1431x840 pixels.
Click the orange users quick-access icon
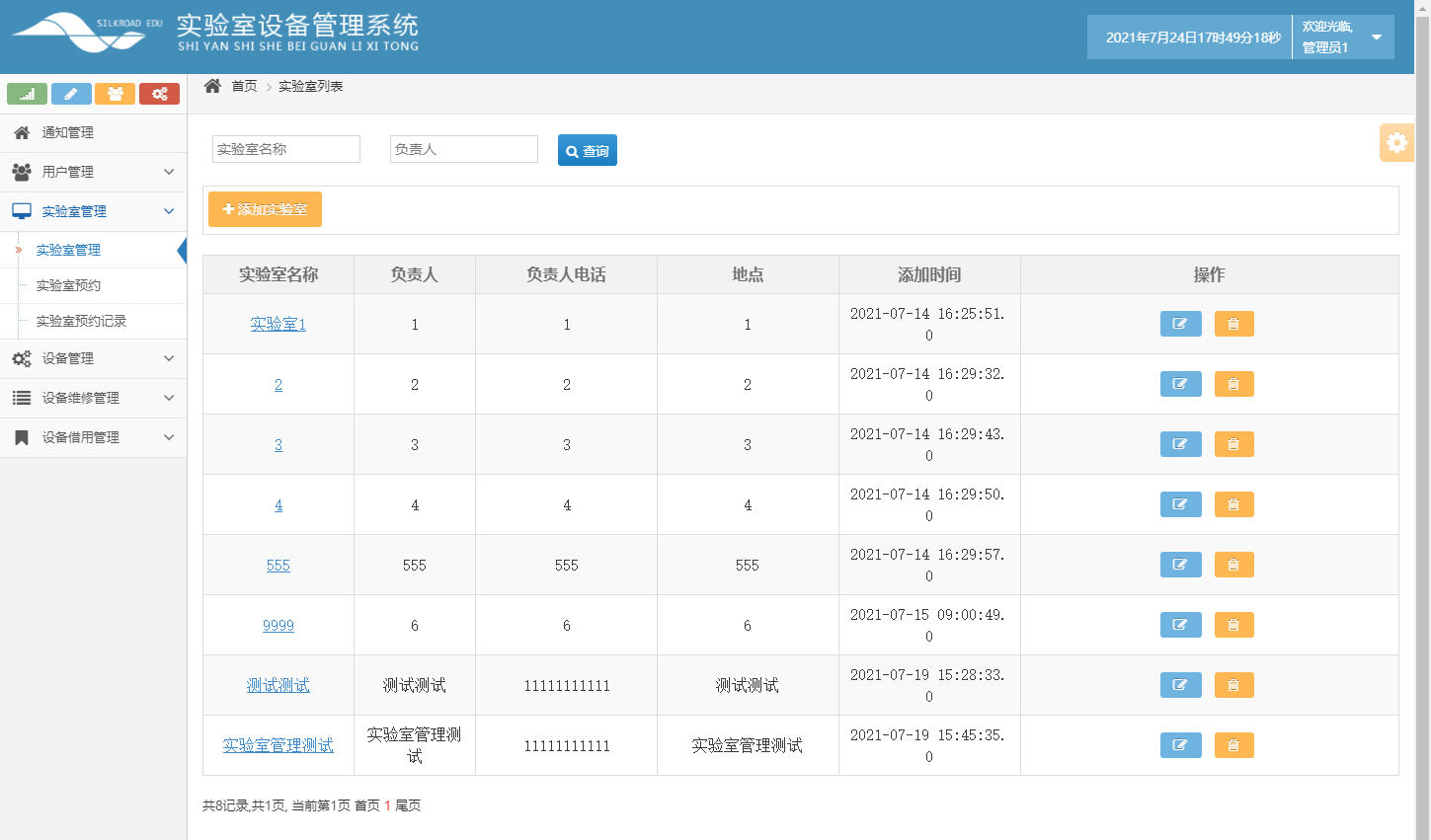pos(116,93)
